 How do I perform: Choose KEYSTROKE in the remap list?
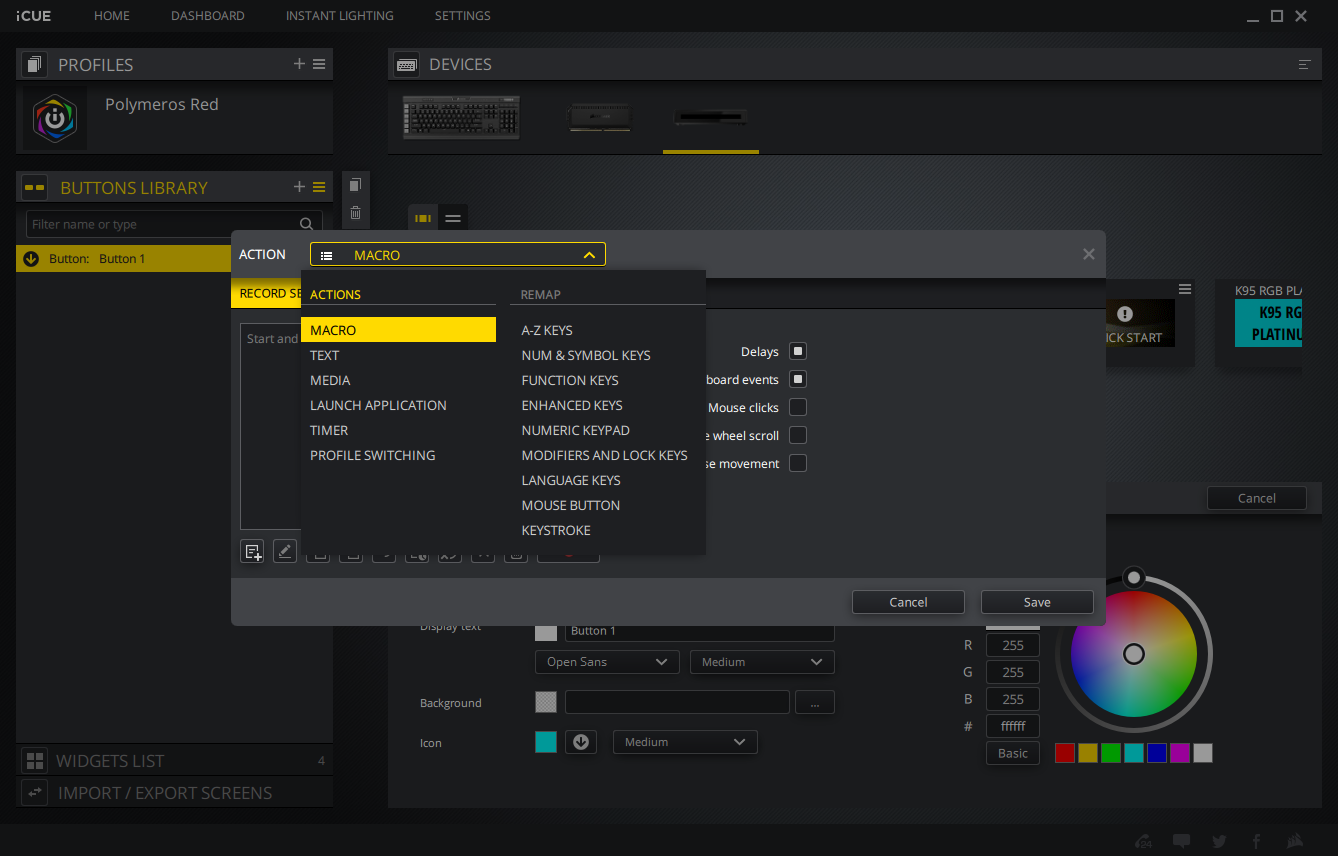[556, 530]
